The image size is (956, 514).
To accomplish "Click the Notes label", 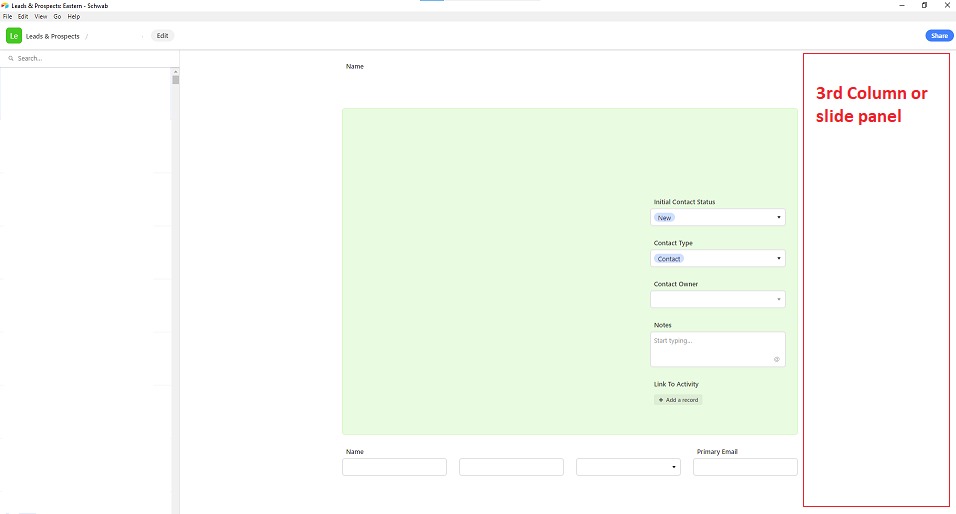I will (x=662, y=325).
